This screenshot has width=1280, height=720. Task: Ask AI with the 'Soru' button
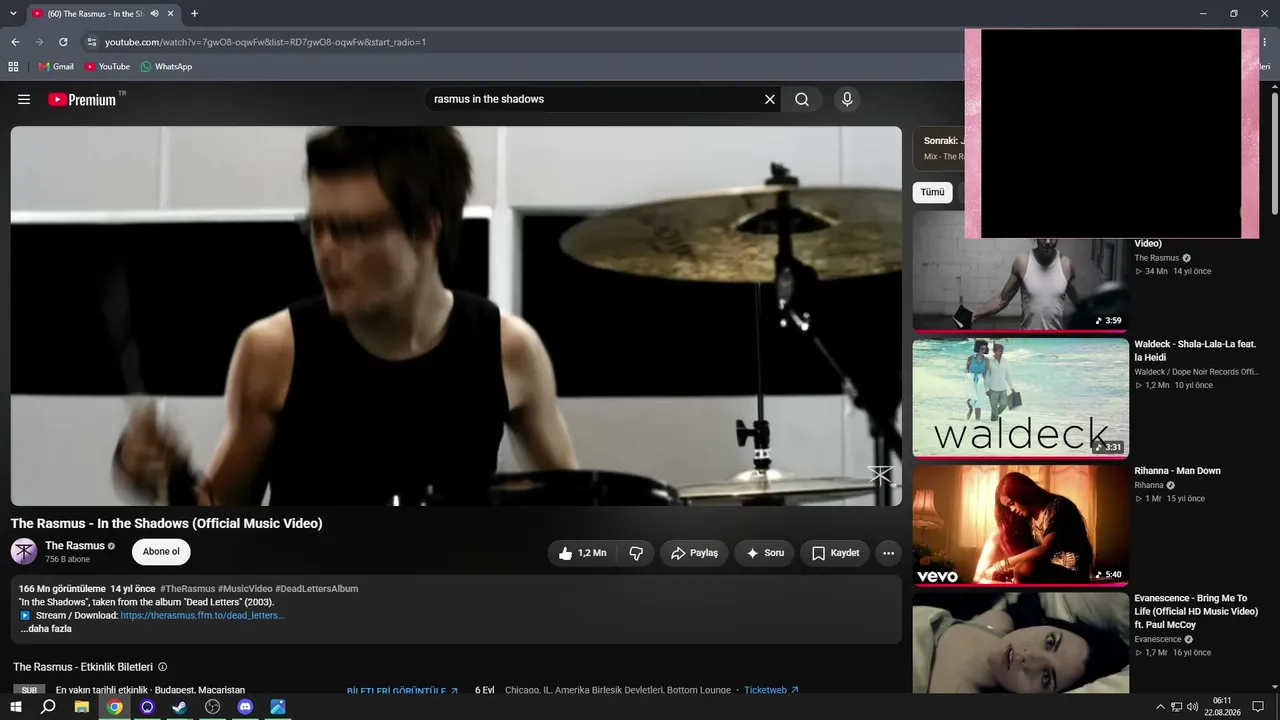765,553
